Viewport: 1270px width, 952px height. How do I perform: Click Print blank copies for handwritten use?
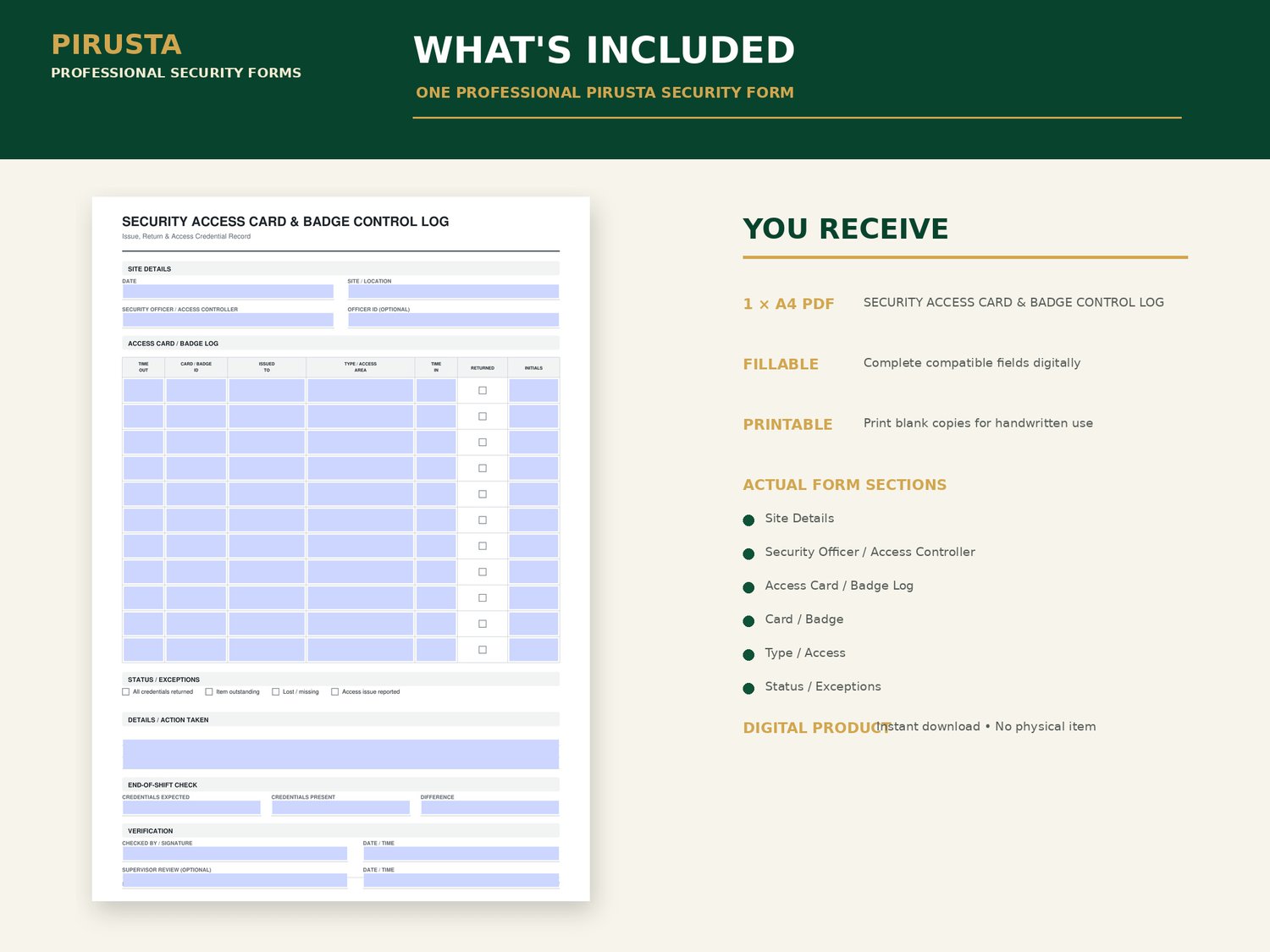click(x=978, y=423)
